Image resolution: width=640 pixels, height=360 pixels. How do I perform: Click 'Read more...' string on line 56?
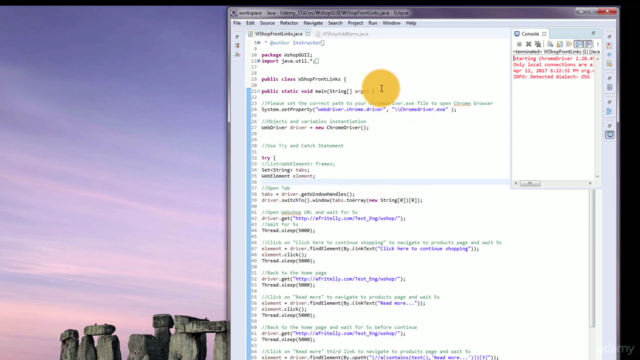[398, 303]
